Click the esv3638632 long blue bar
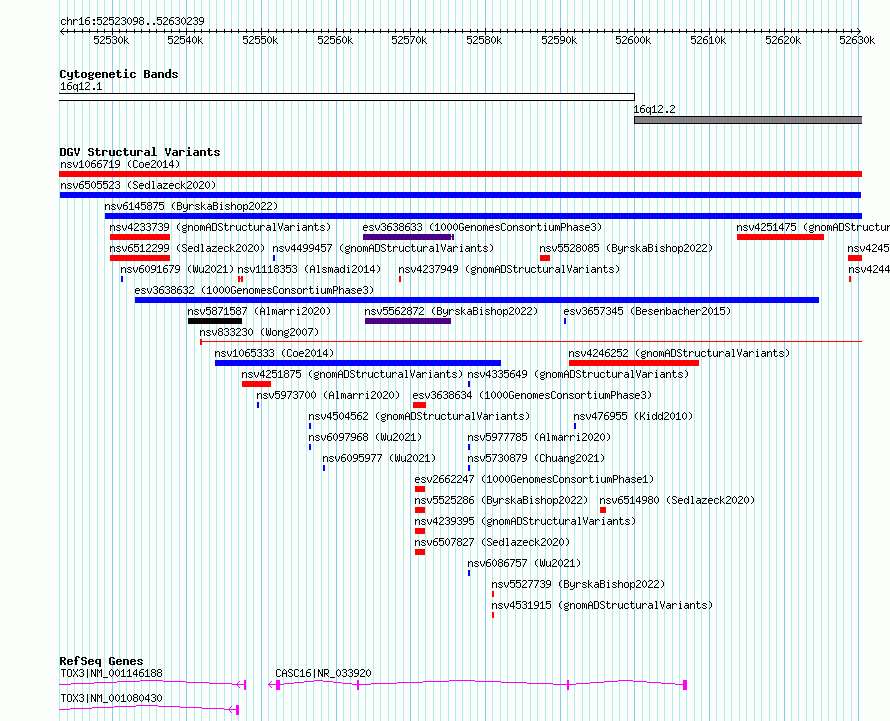The width and height of the screenshot is (890, 721). coord(477,300)
